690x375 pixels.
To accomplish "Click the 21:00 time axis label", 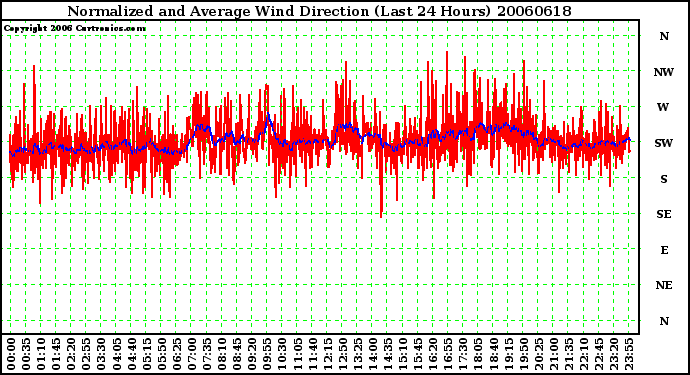I will (554, 354).
